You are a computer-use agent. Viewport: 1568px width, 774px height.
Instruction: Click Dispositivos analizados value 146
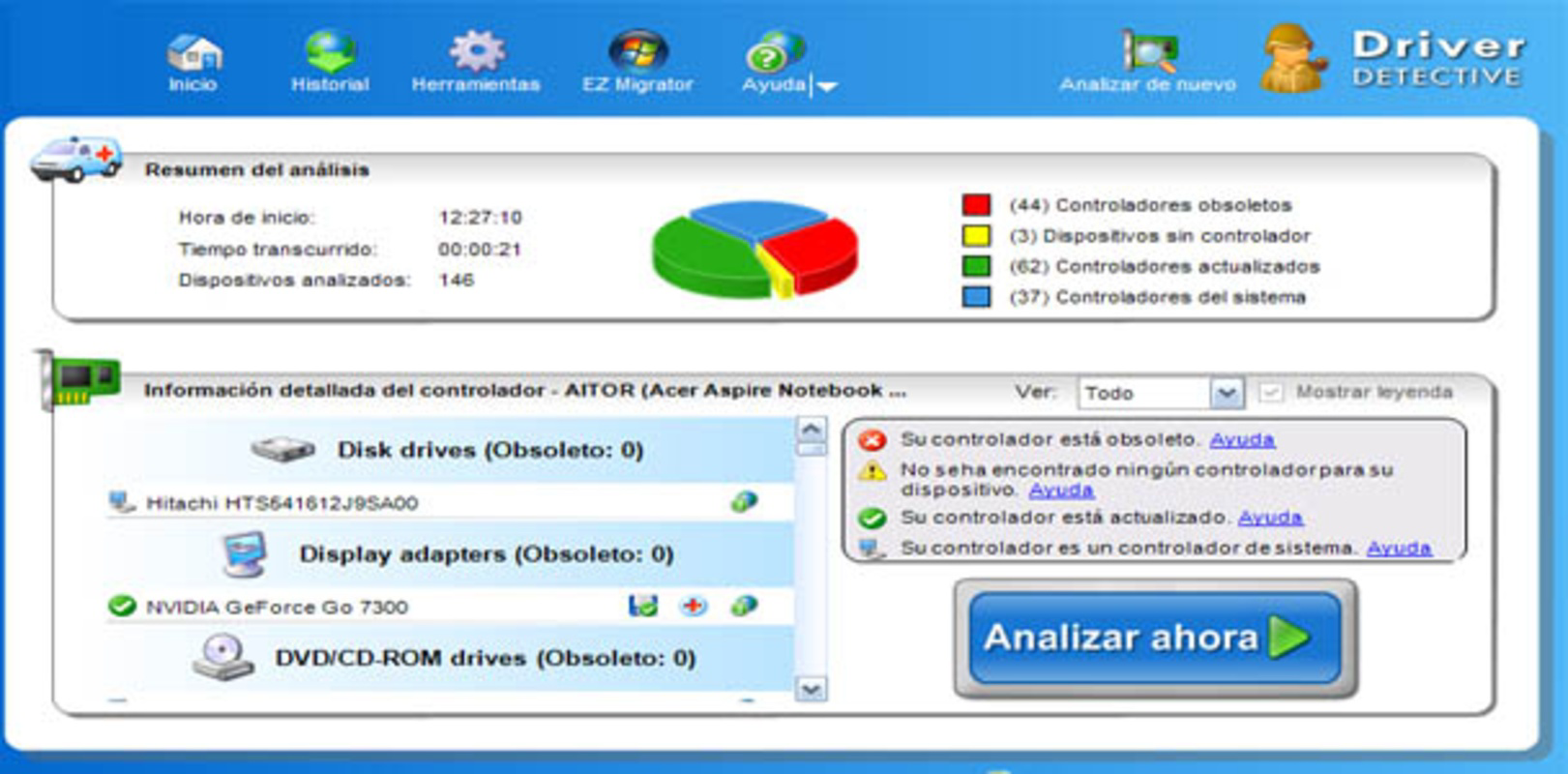(x=456, y=280)
